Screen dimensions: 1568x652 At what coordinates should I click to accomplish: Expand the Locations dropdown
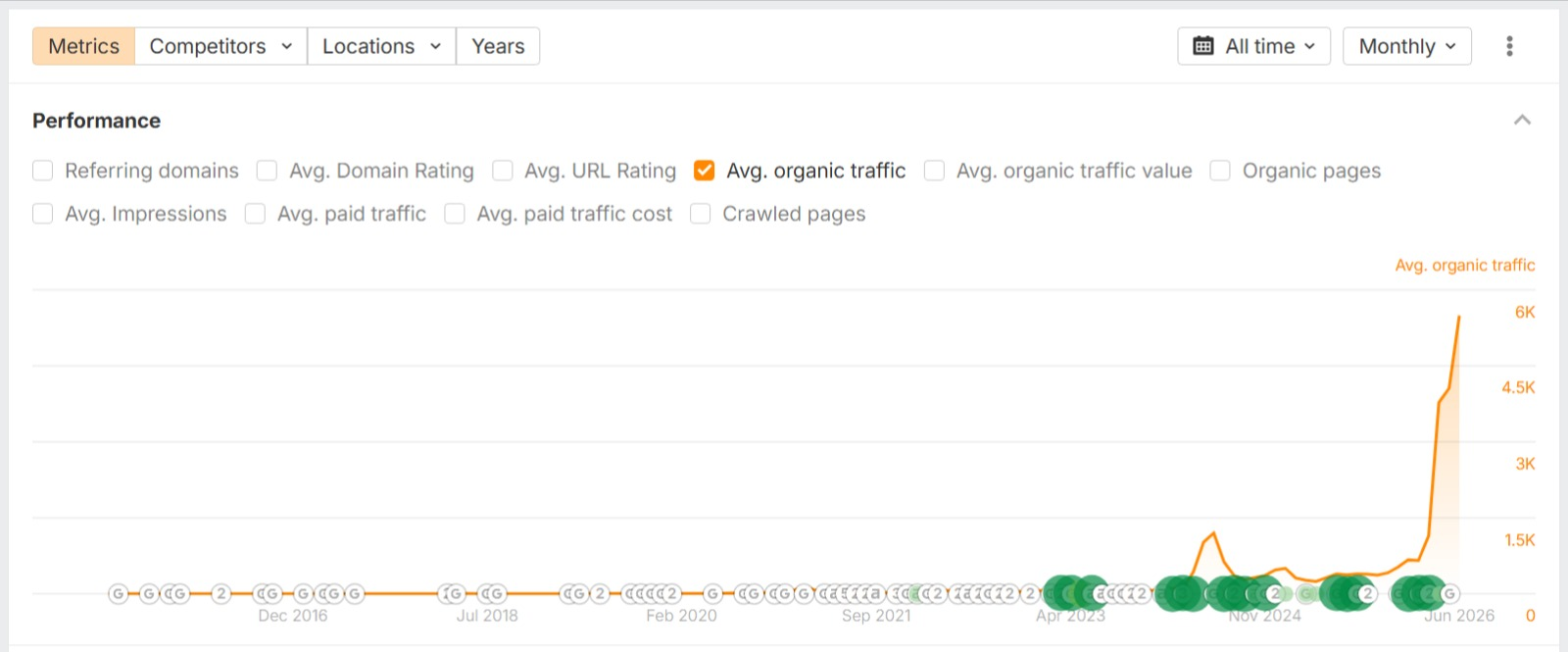pyautogui.click(x=381, y=46)
